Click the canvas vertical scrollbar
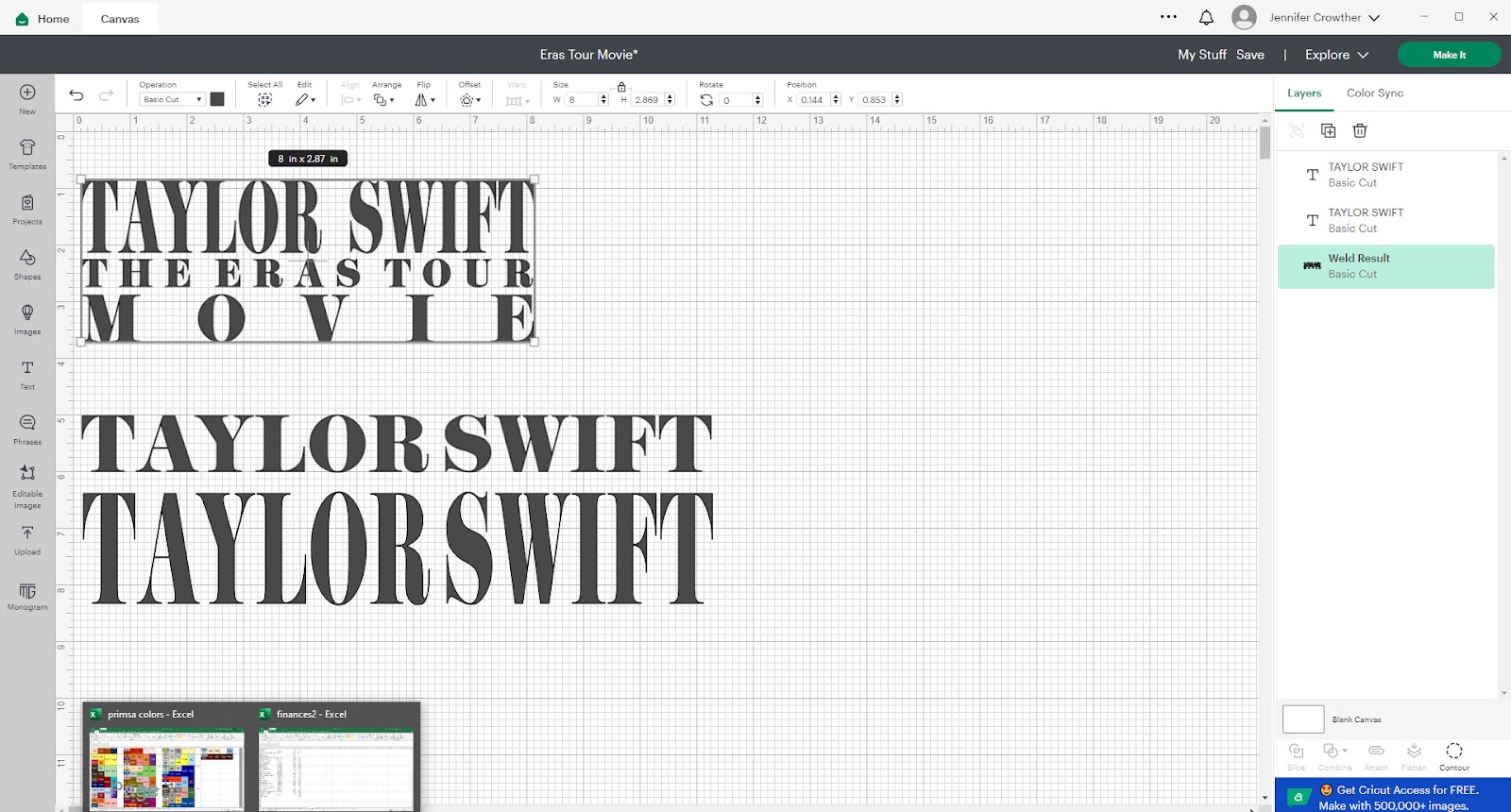This screenshot has width=1511, height=812. (x=1265, y=144)
